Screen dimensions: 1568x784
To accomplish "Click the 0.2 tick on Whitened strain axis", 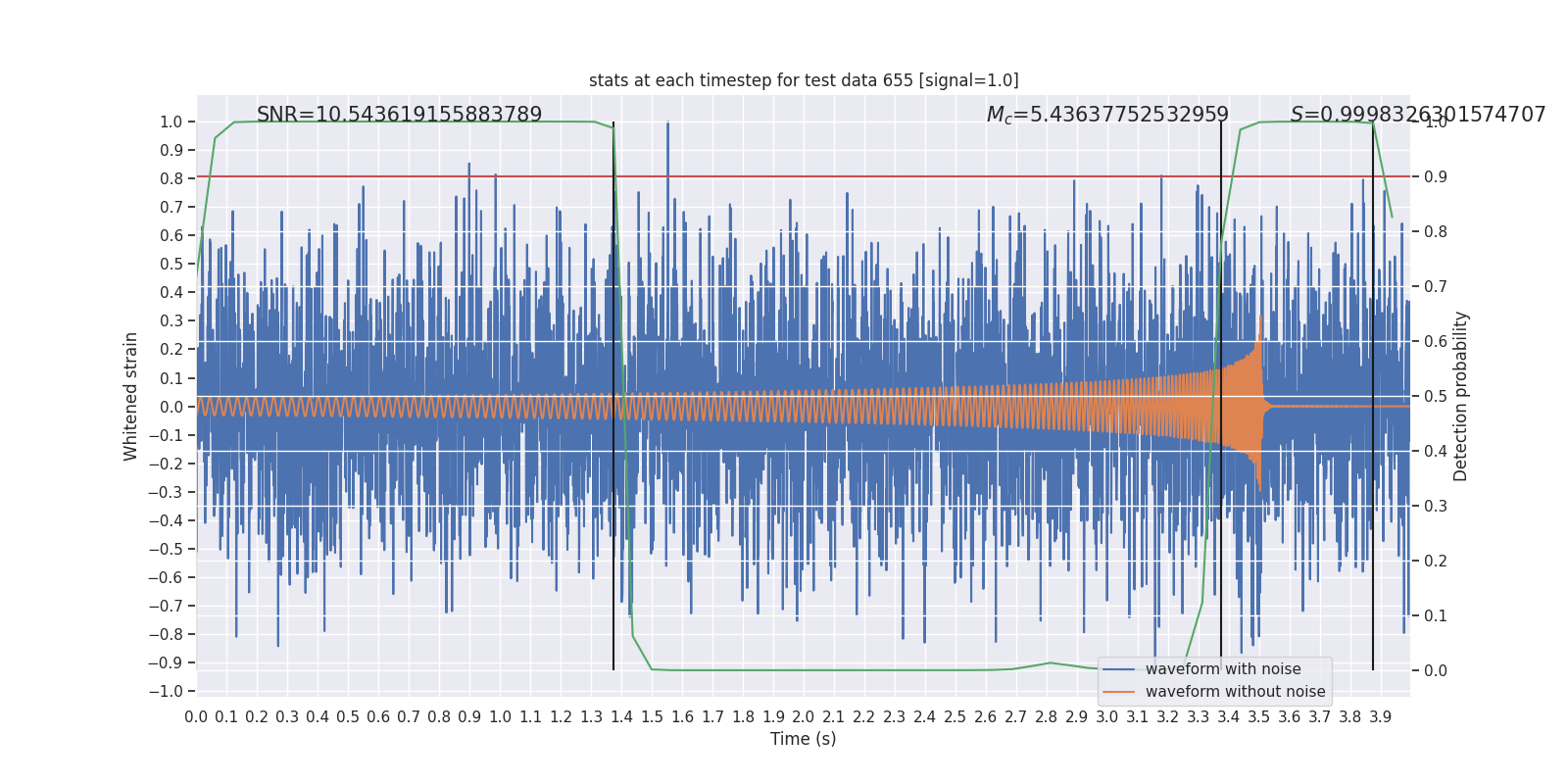I will (x=171, y=350).
